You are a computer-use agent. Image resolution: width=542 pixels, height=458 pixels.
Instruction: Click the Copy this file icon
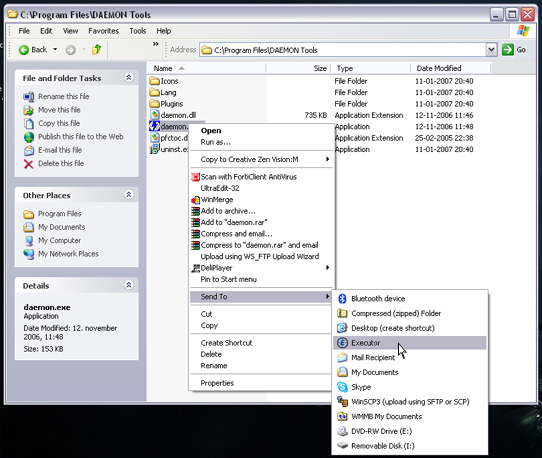(29, 123)
